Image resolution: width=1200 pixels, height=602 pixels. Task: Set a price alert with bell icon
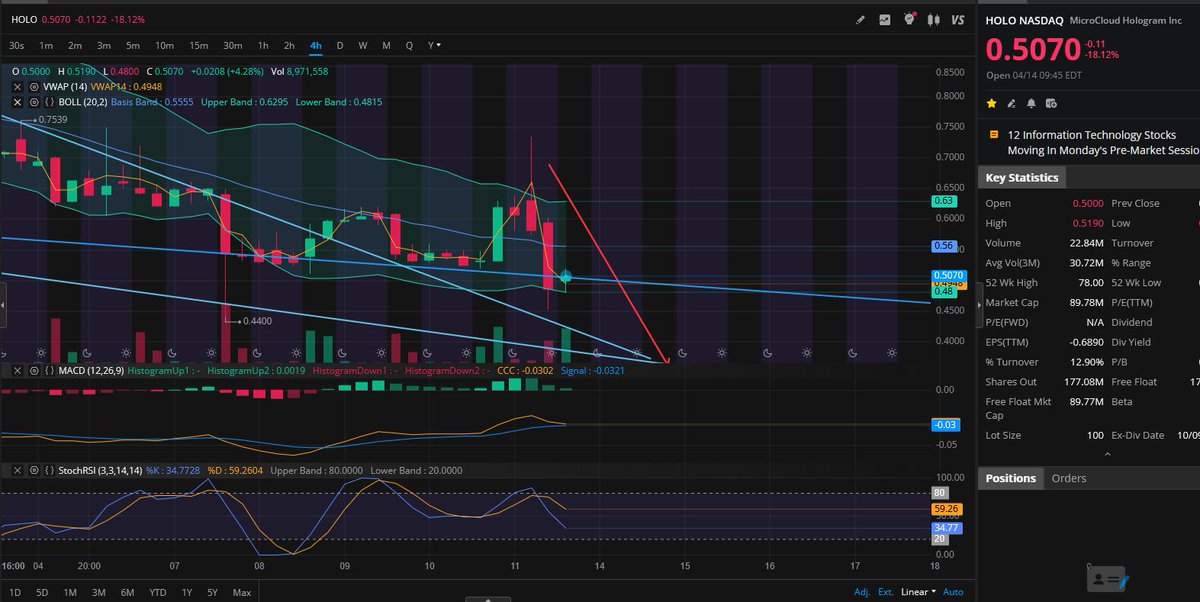1030,103
